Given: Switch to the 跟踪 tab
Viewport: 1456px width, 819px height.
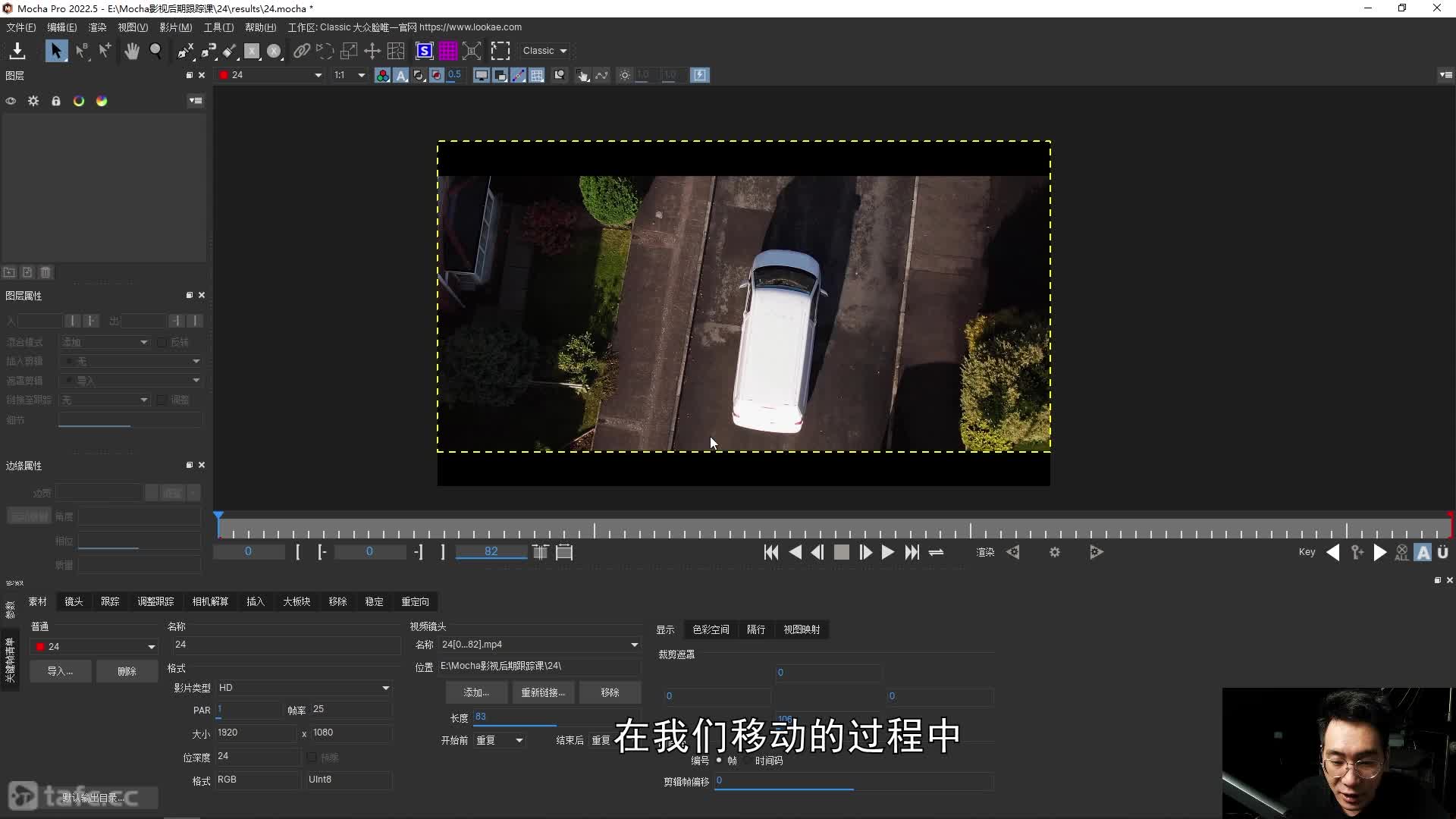Looking at the screenshot, I should [111, 601].
